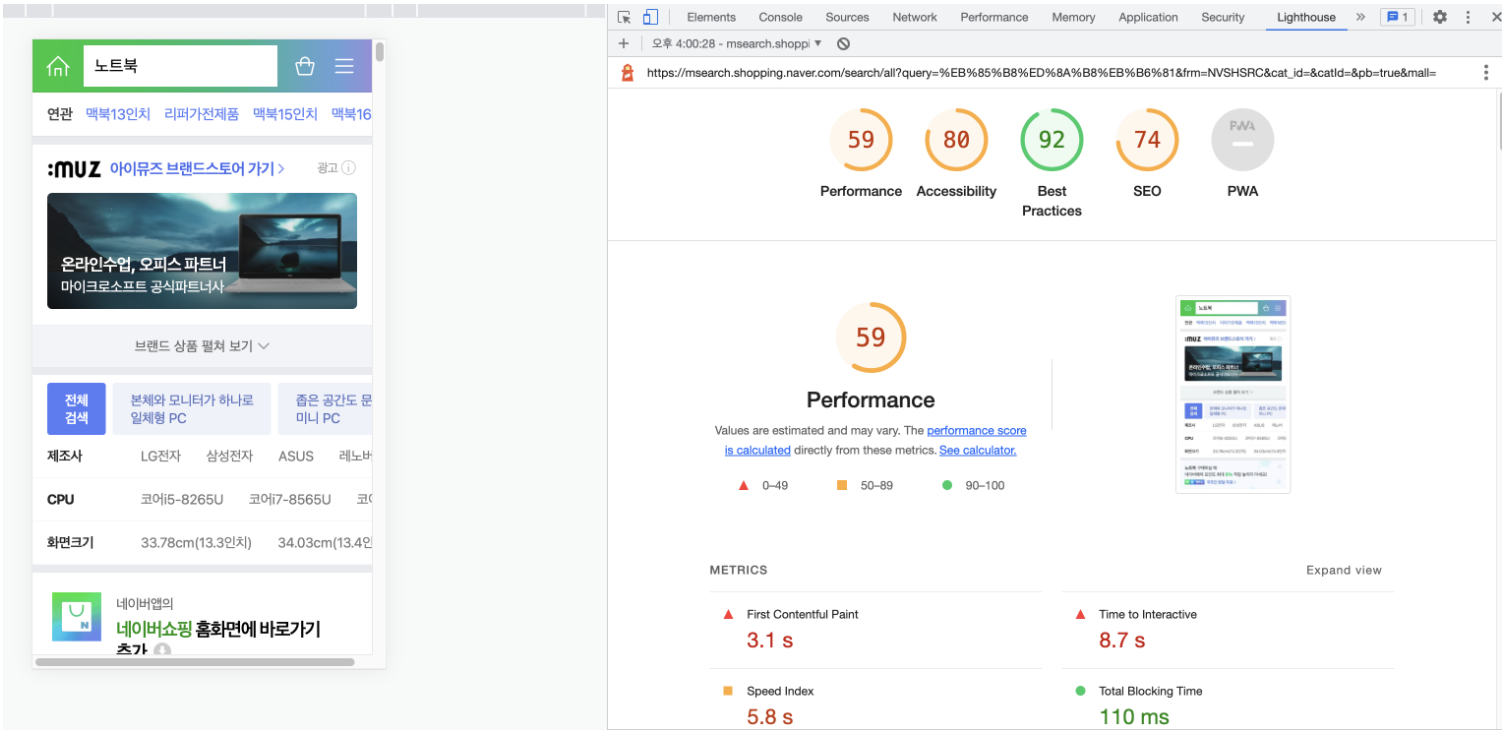The width and height of the screenshot is (1502, 730).
Task: Close the DevTools panel
Action: [x=1496, y=17]
